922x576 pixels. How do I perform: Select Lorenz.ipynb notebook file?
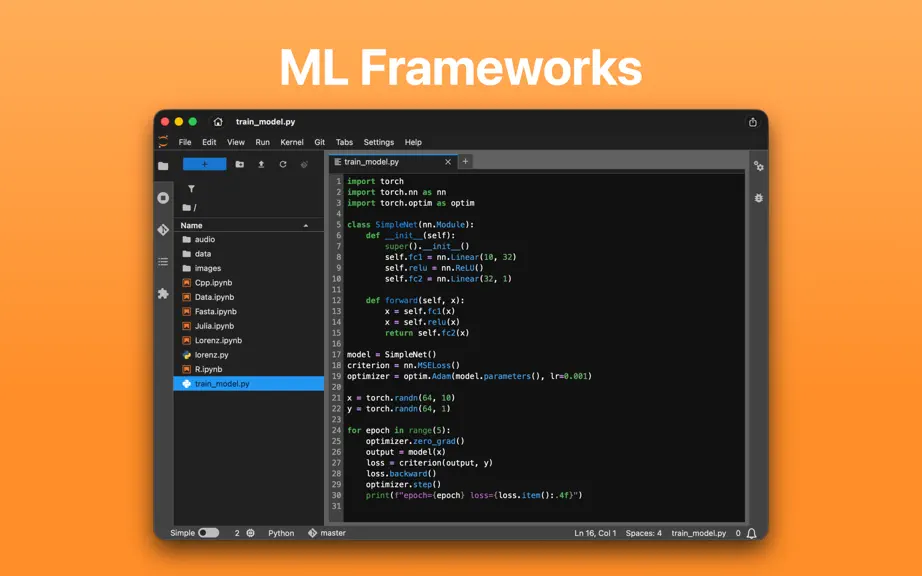pyautogui.click(x=248, y=340)
